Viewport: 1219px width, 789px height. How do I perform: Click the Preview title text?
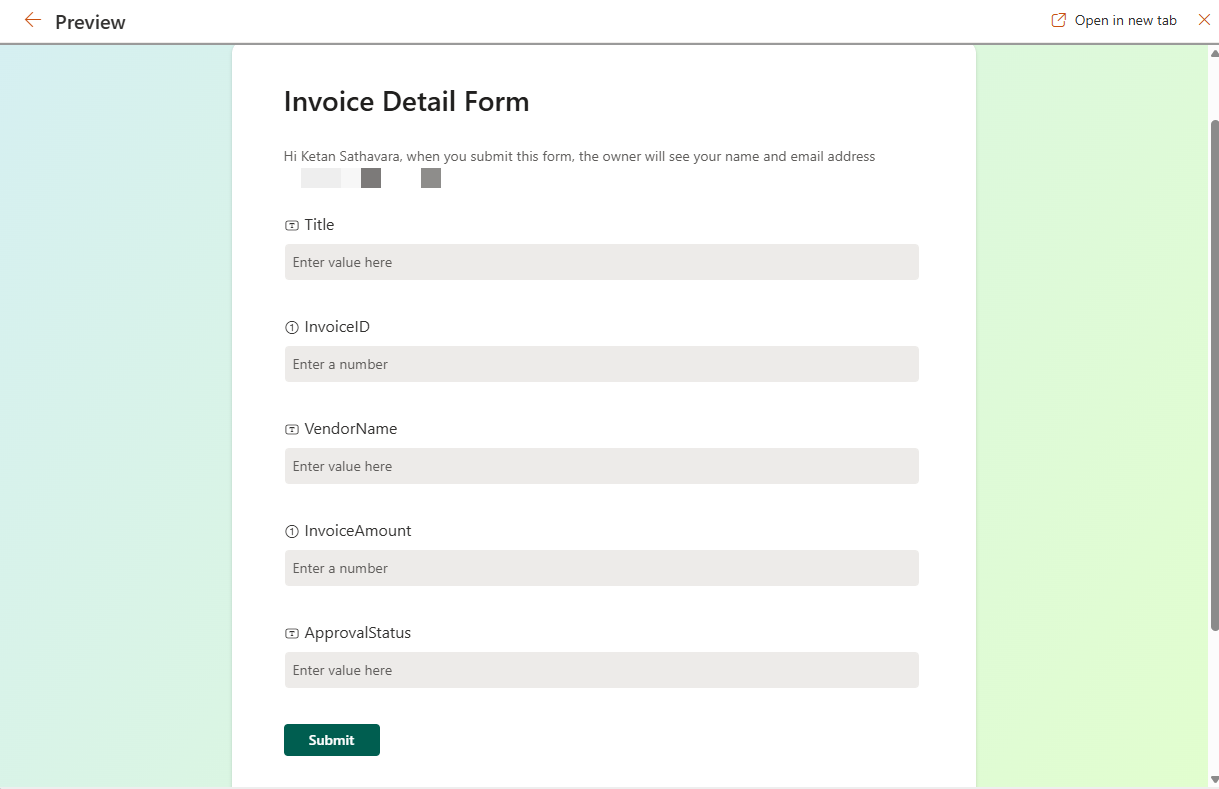(90, 22)
